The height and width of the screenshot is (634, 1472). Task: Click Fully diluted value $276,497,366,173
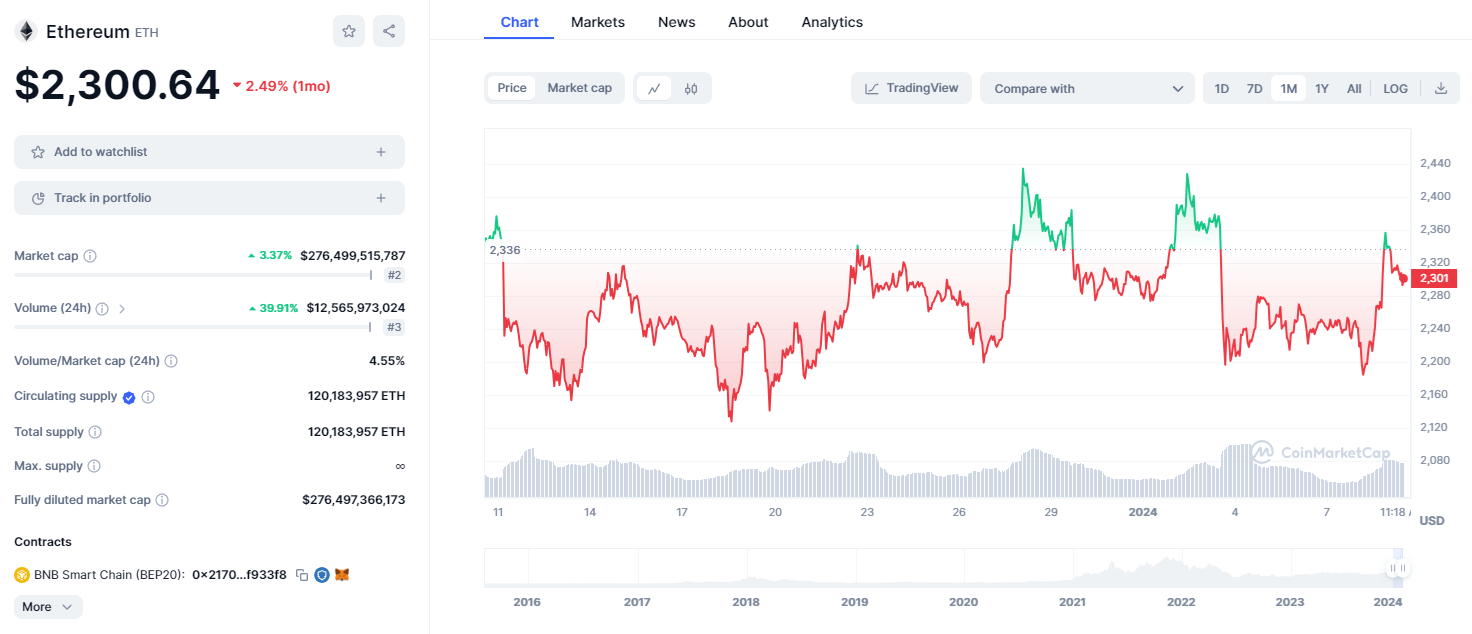pyautogui.click(x=354, y=500)
